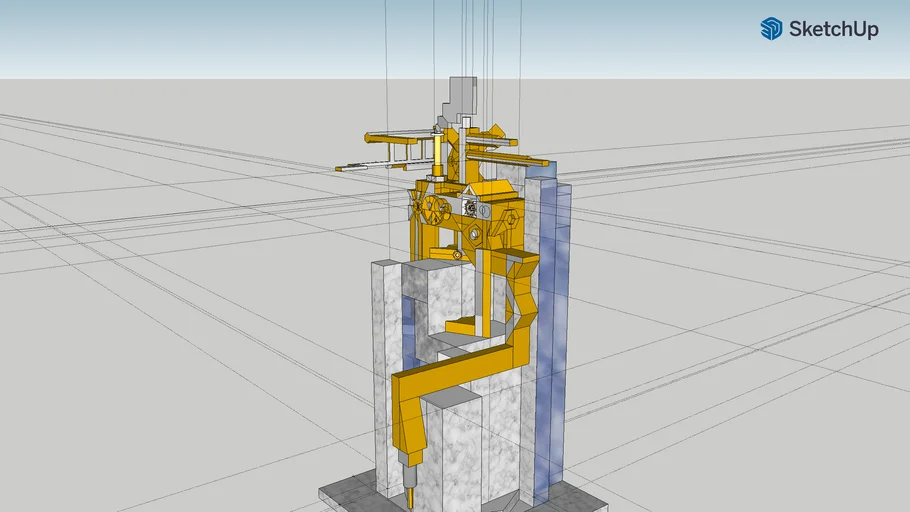This screenshot has height=512, width=910.
Task: Click the SketchUp wordmark text
Action: [833, 30]
